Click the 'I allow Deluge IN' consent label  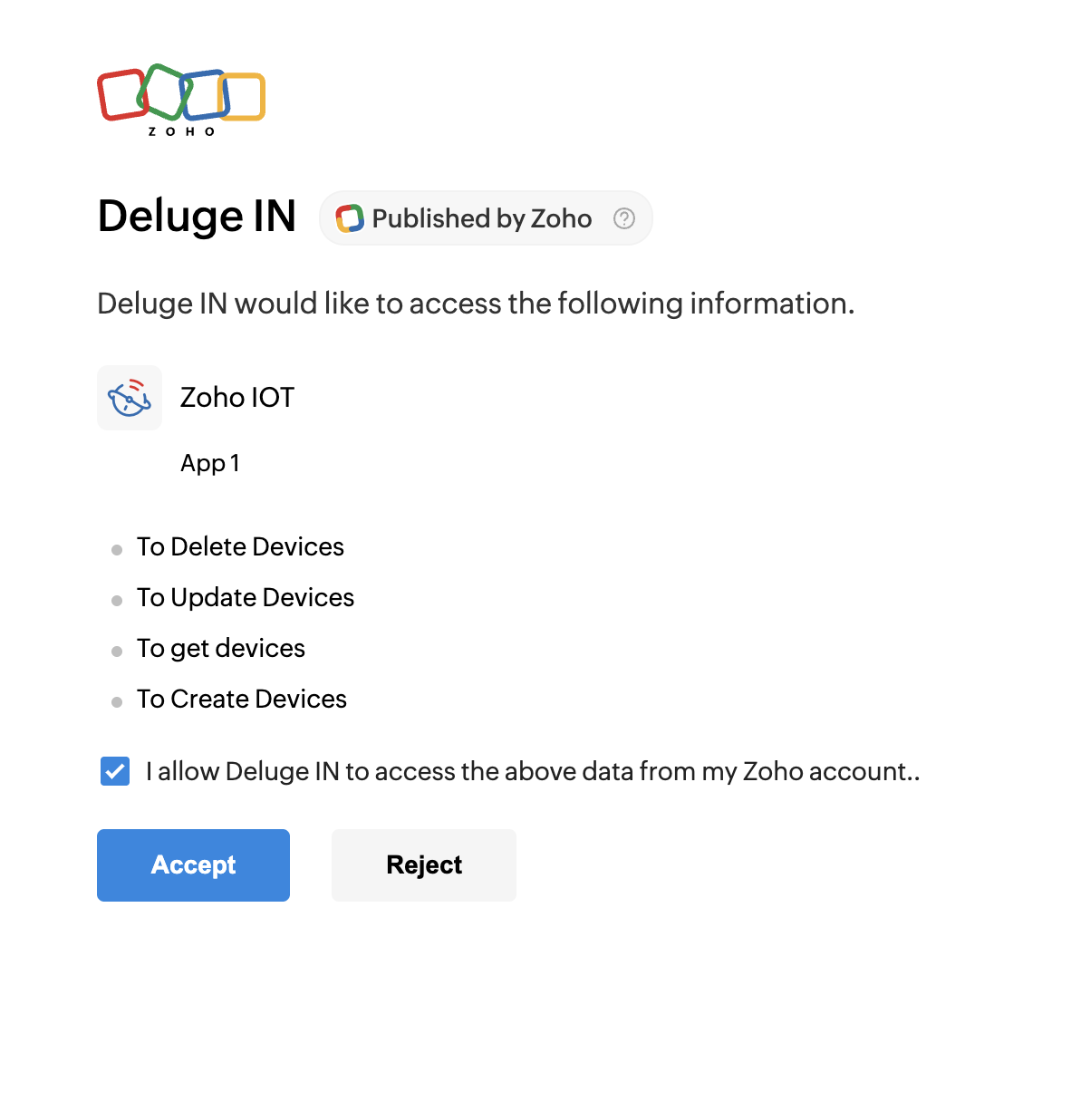coord(533,771)
